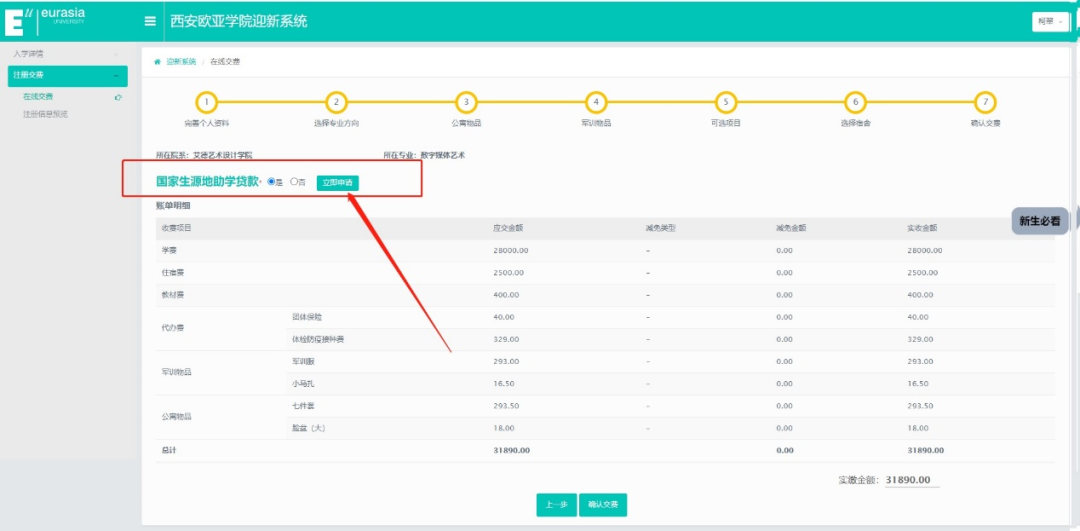Screen dimensions: 1080x531
Task: Open 注册信息预览 in the sidebar
Action: [x=45, y=114]
